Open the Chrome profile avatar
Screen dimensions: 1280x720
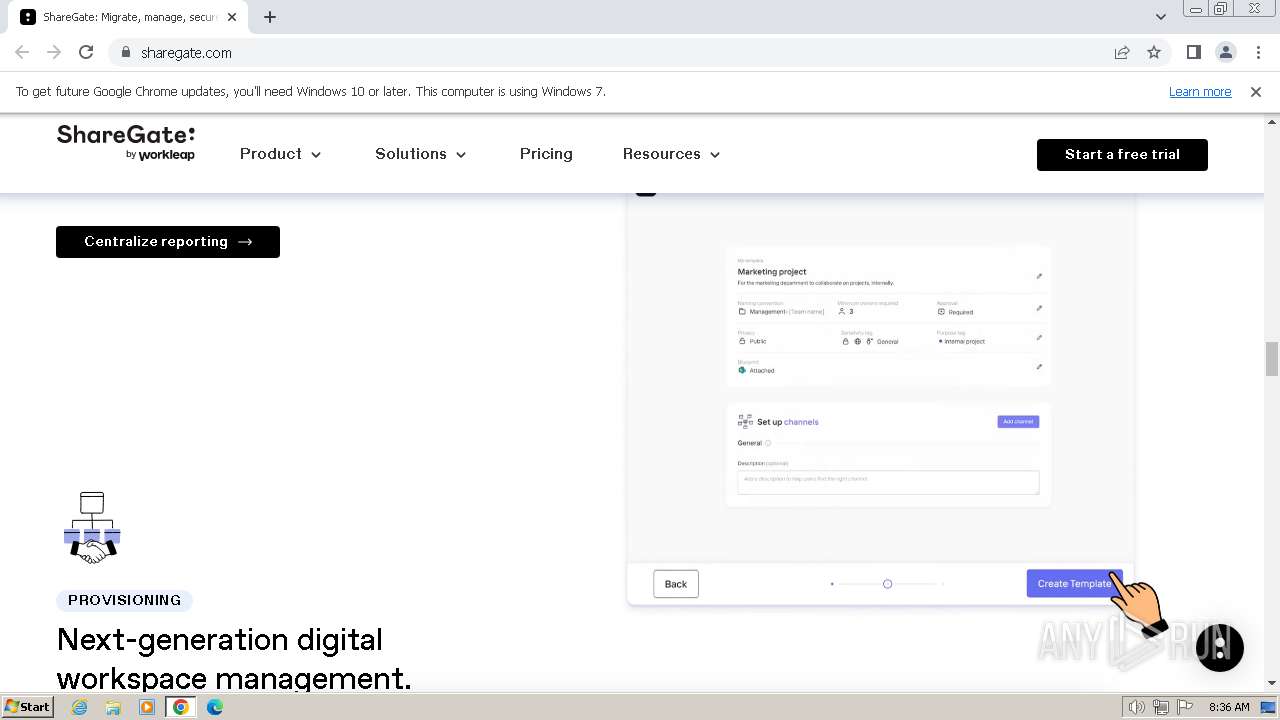[1226, 52]
